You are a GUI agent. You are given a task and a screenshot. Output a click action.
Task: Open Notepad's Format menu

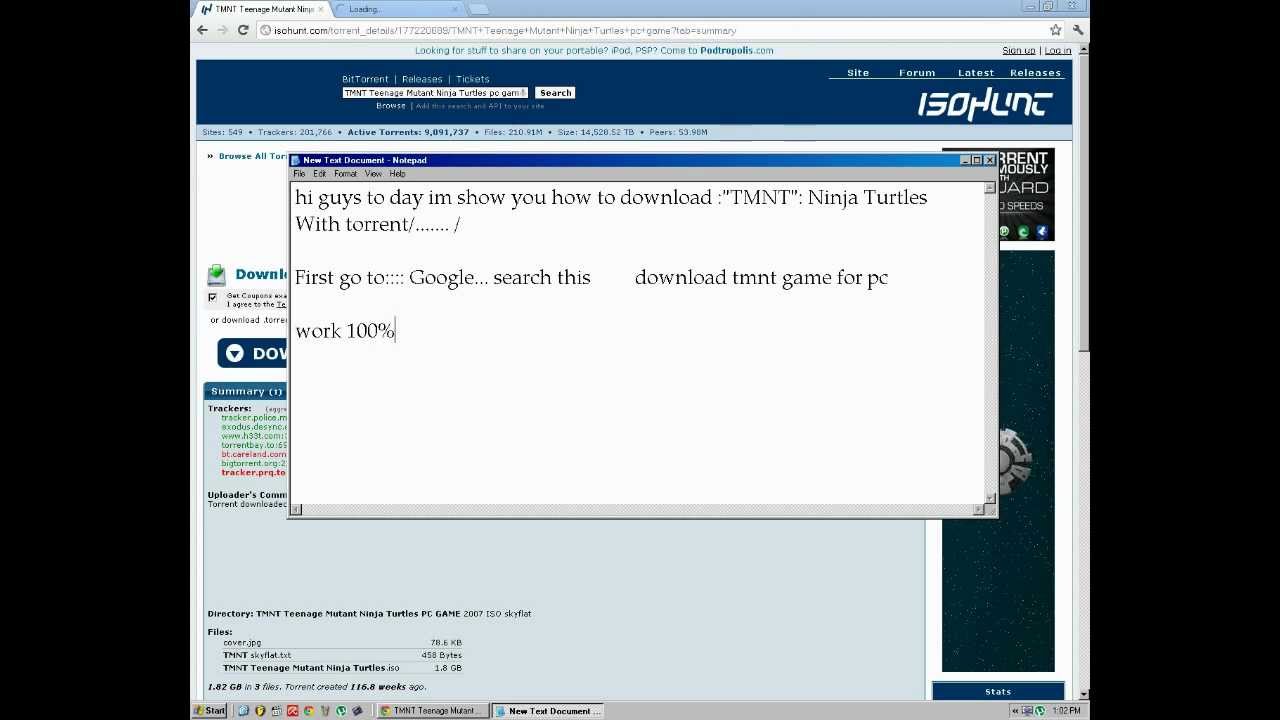(345, 174)
